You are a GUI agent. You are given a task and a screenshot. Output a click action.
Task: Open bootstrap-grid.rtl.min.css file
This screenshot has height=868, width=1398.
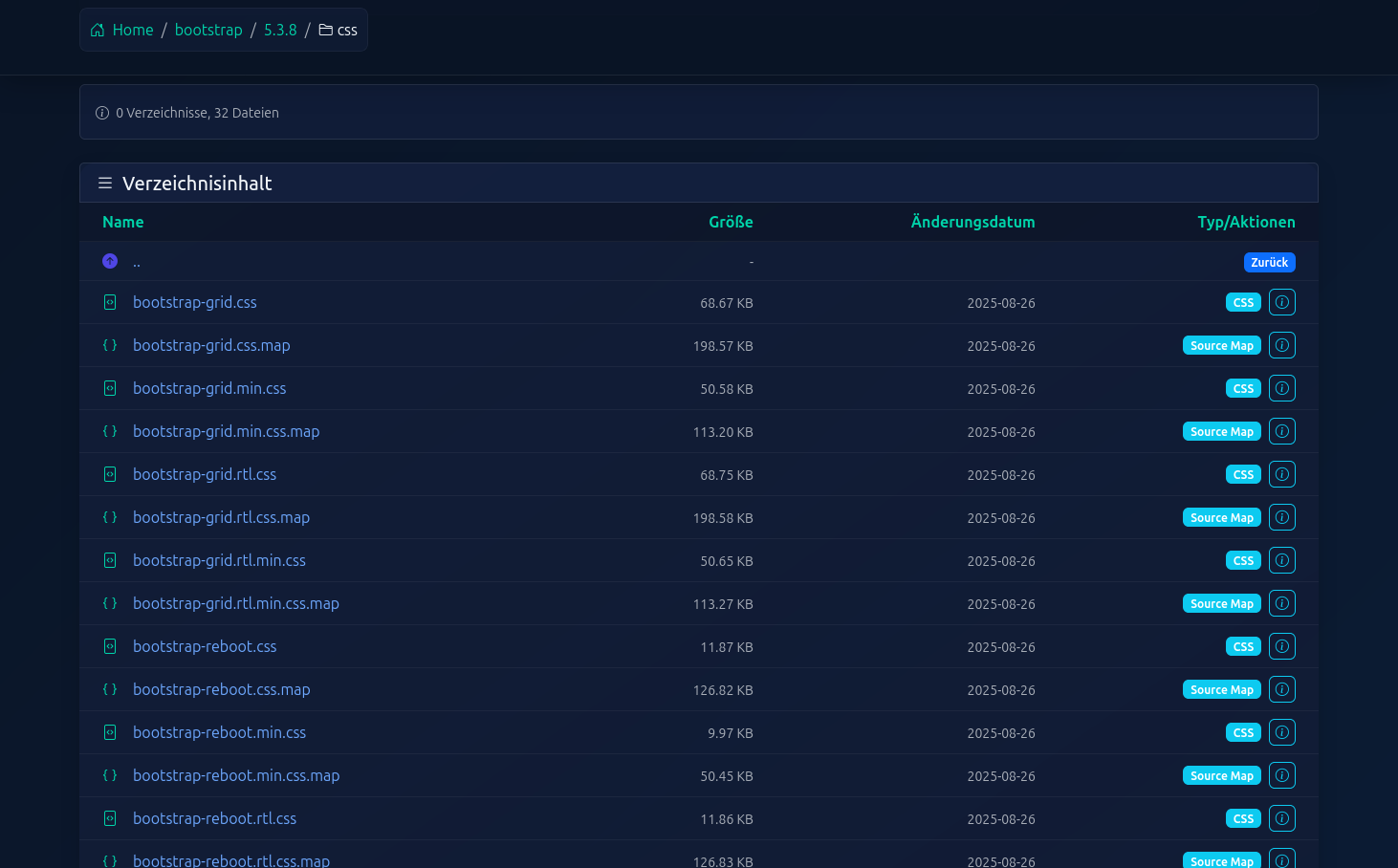pos(219,560)
